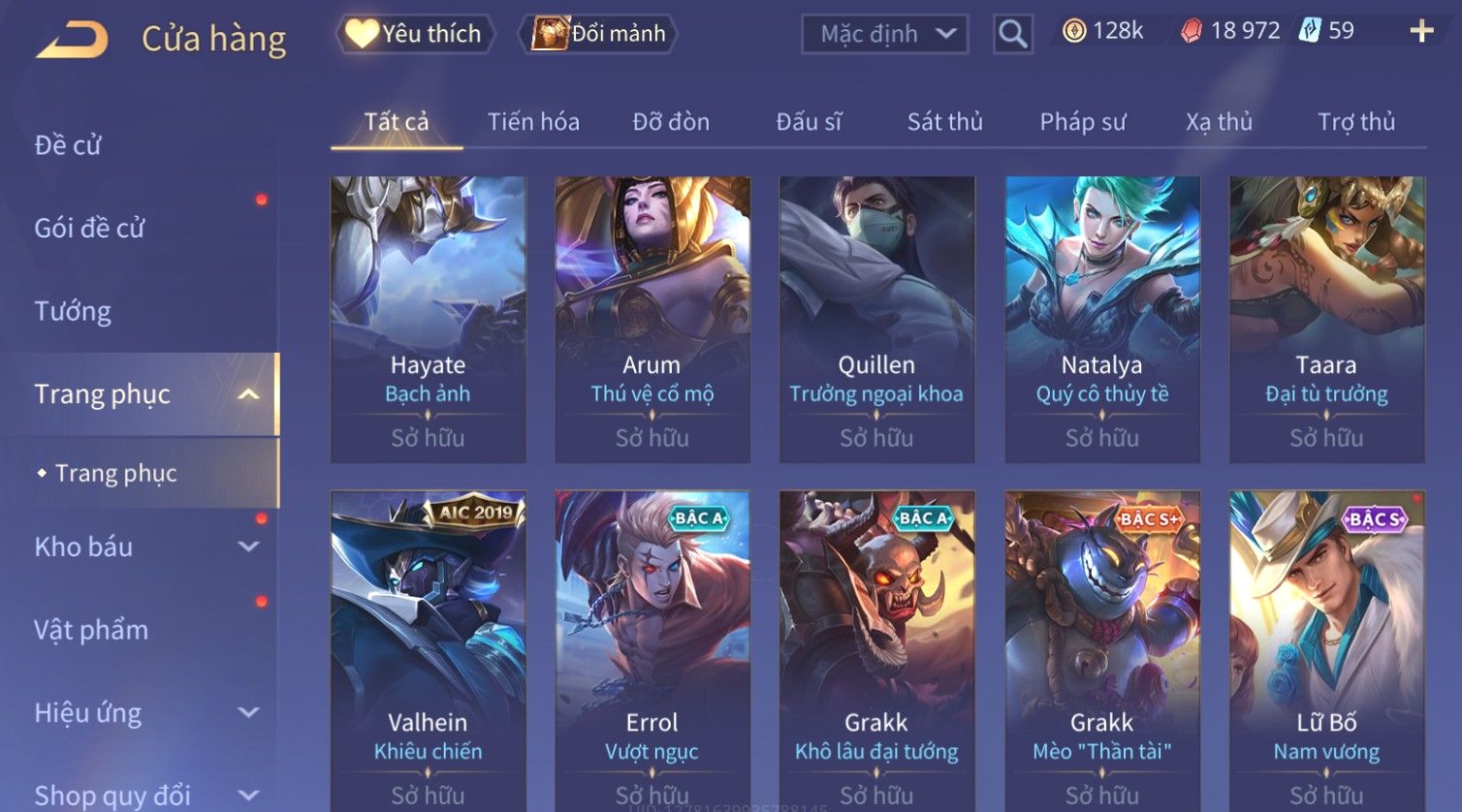Select the Pháp sư tab
This screenshot has height=812, width=1462.
(x=1083, y=122)
